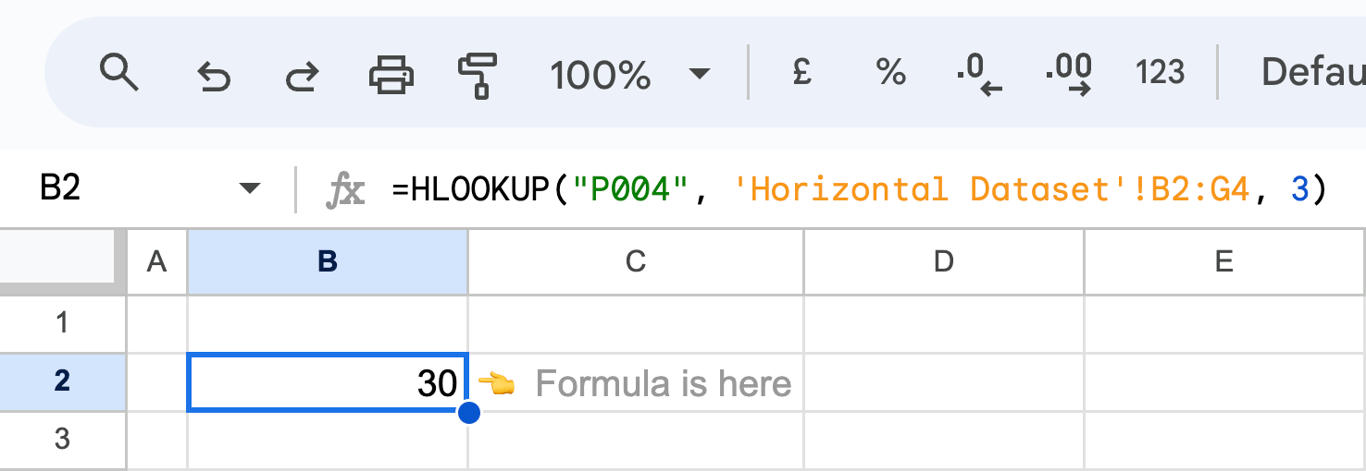Increase decimal places
Image resolution: width=1366 pixels, height=471 pixels.
pos(1068,75)
